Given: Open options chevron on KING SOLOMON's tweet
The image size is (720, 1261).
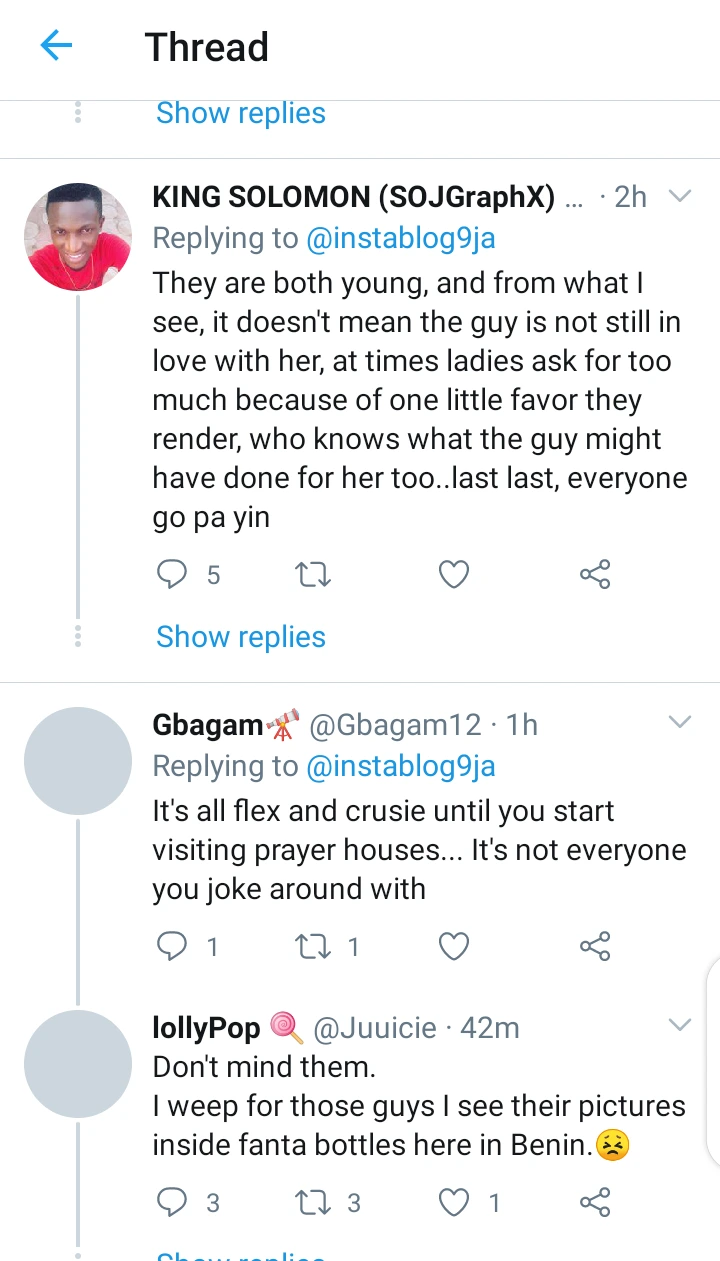Looking at the screenshot, I should pos(680,196).
